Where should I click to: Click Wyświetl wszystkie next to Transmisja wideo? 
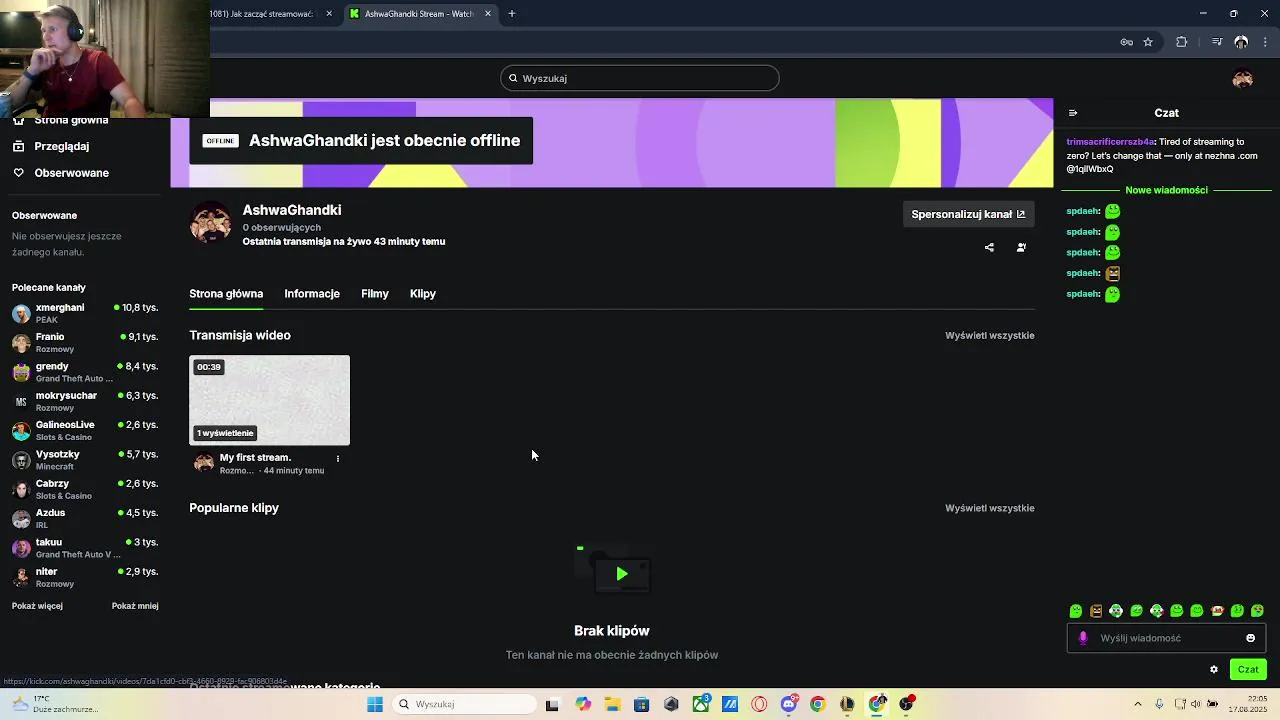990,335
